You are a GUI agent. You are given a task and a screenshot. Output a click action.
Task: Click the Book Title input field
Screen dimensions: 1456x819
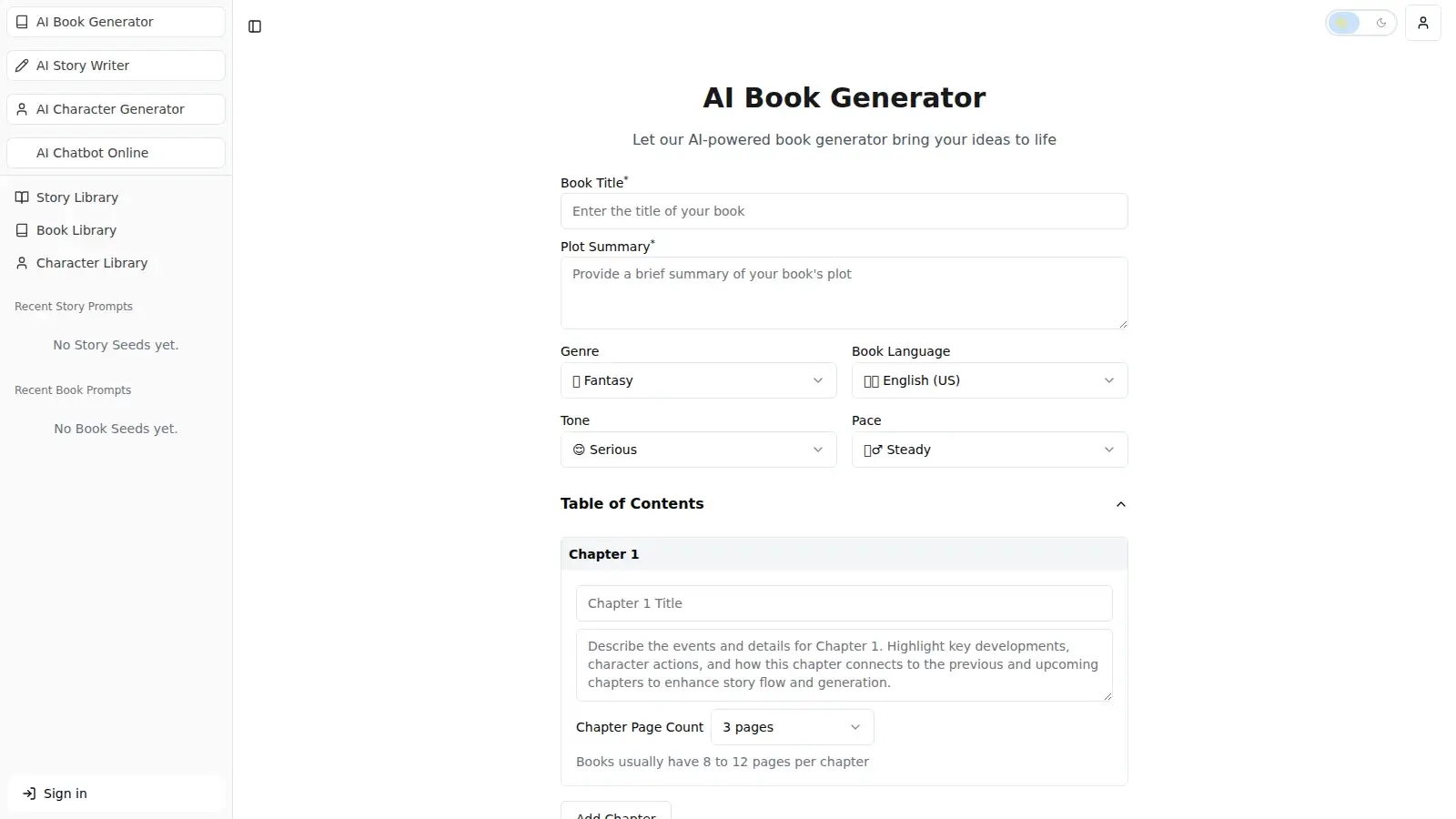pyautogui.click(x=844, y=211)
